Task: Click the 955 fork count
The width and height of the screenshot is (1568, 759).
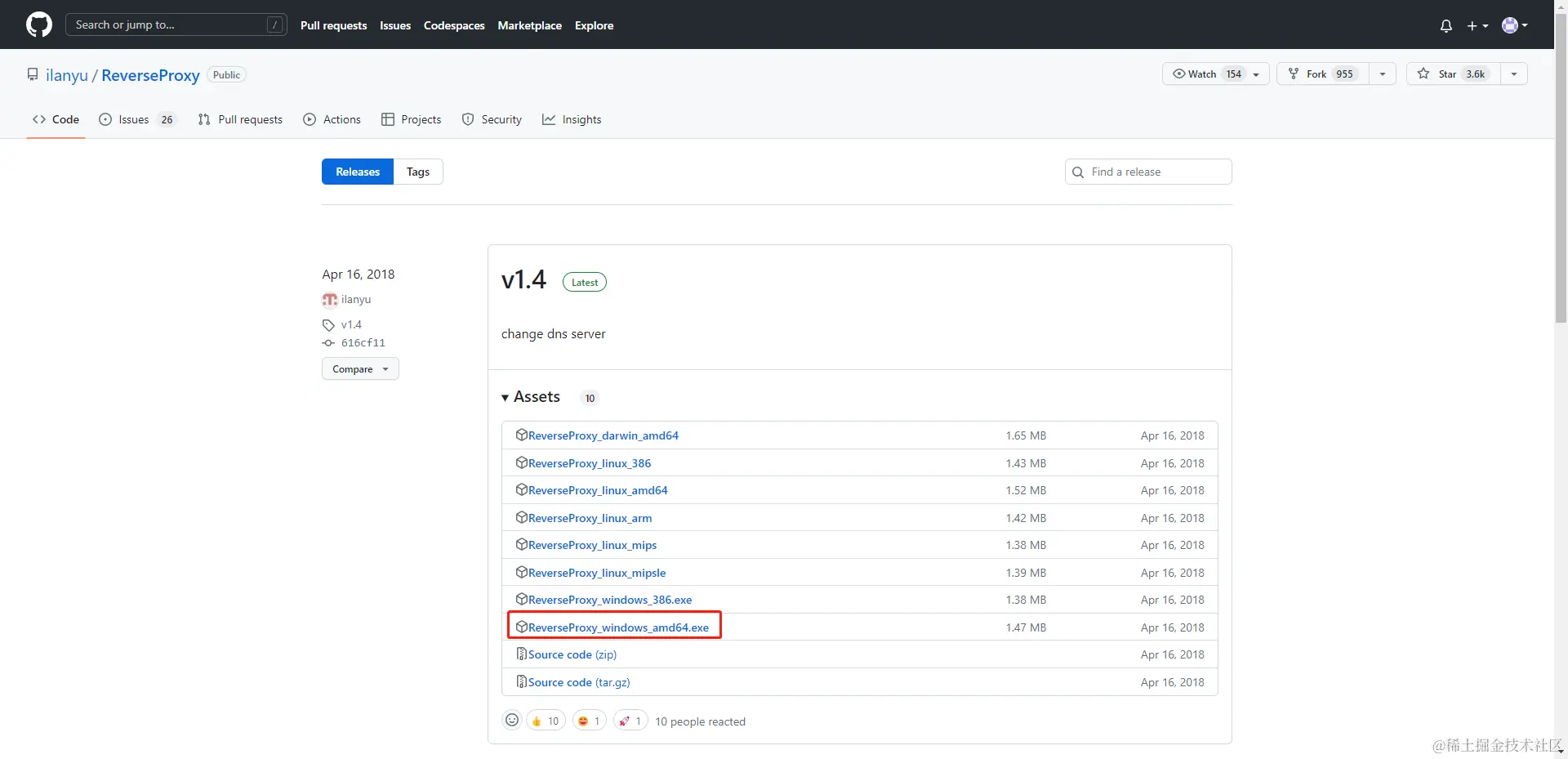Action: click(1344, 74)
